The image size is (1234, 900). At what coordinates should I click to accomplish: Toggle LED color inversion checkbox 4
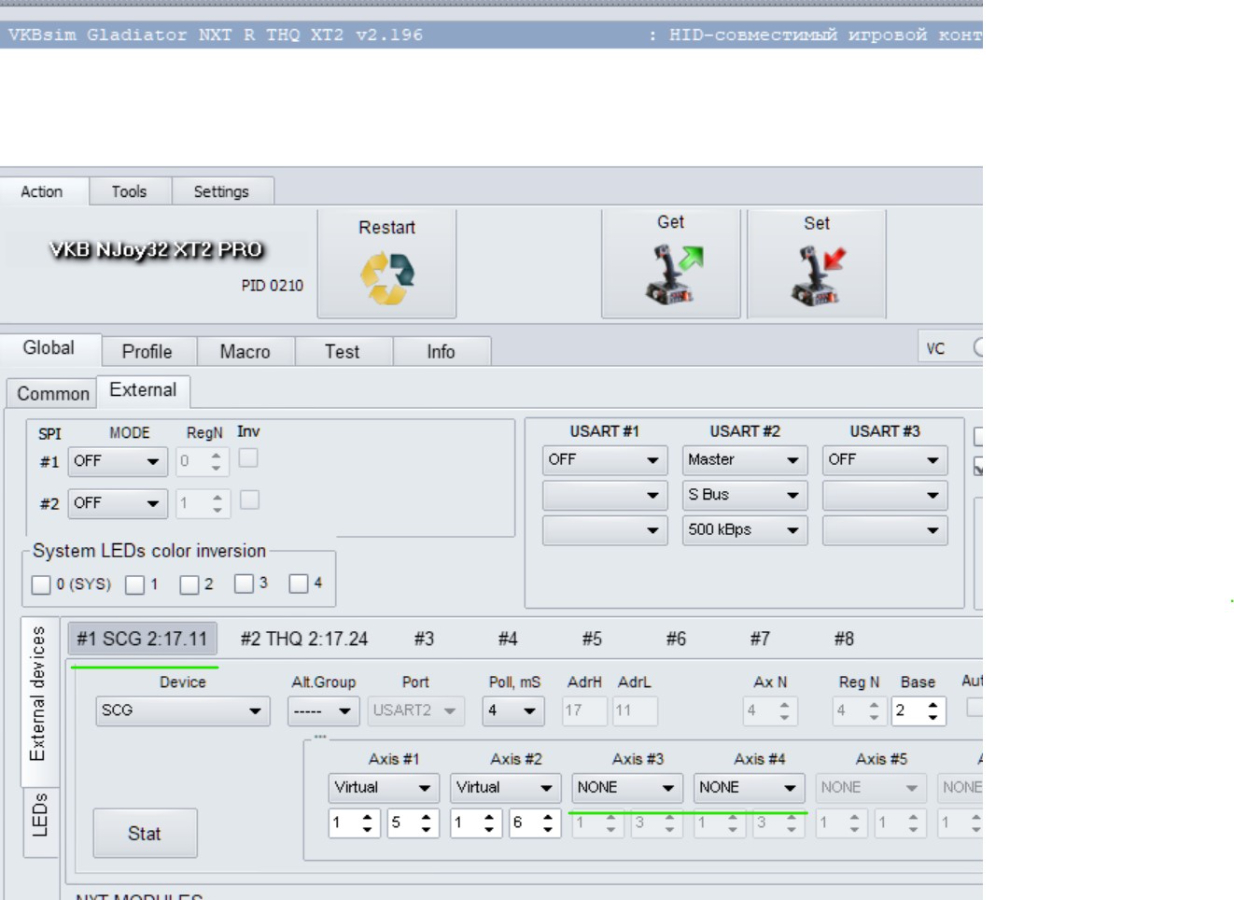coord(298,585)
